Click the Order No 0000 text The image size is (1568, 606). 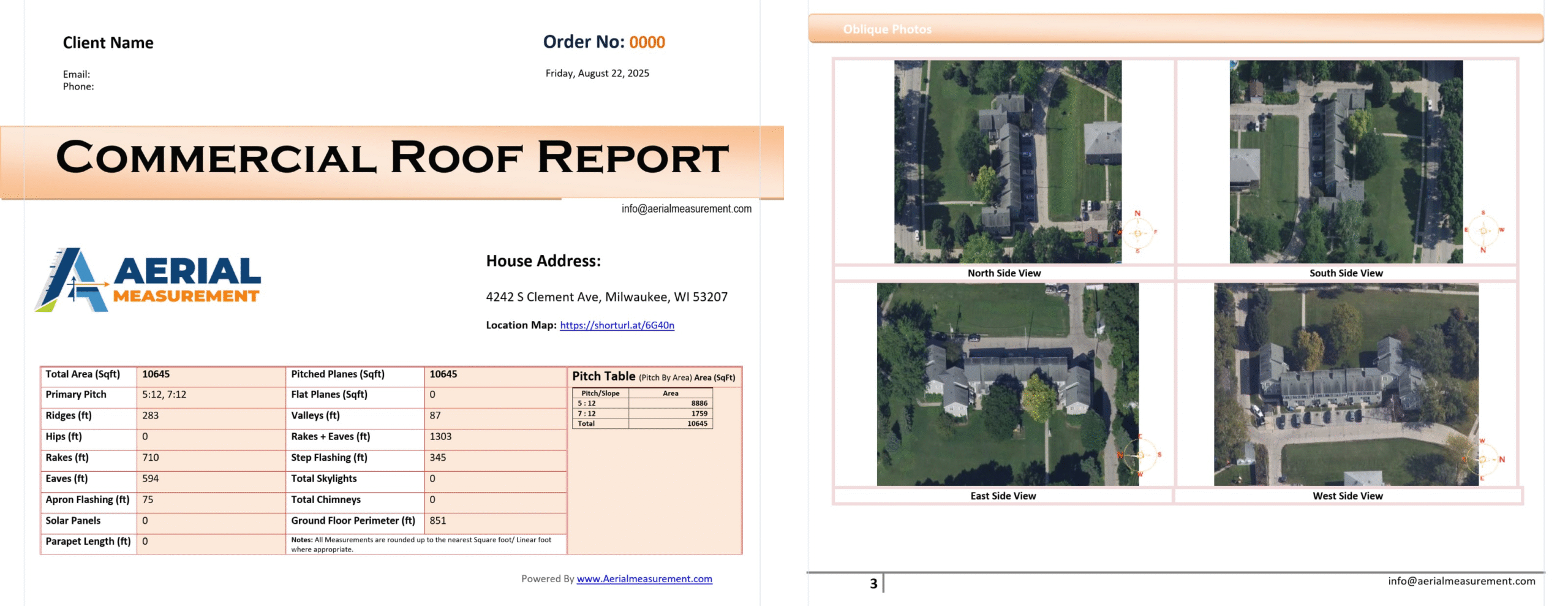pyautogui.click(x=646, y=42)
